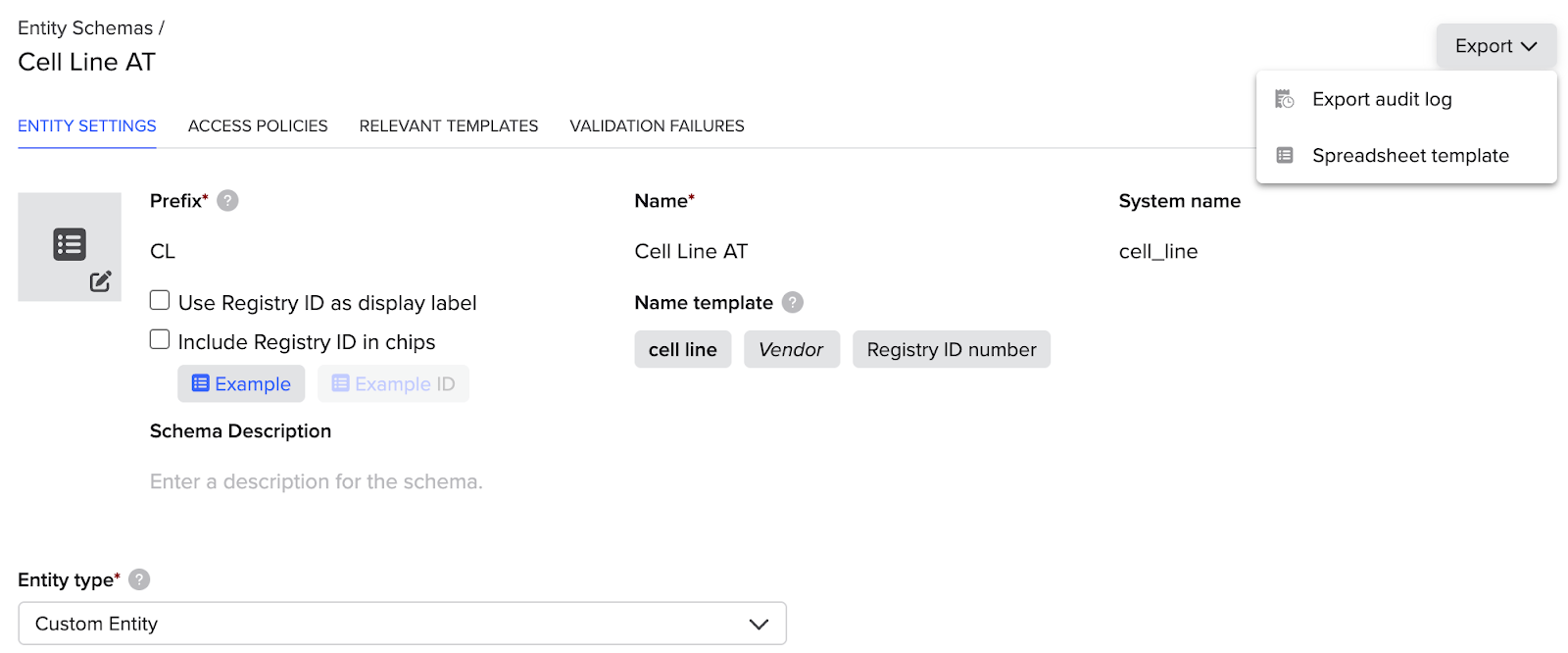Open the Relevant Templates tab
The image size is (1568, 653).
[x=449, y=126]
